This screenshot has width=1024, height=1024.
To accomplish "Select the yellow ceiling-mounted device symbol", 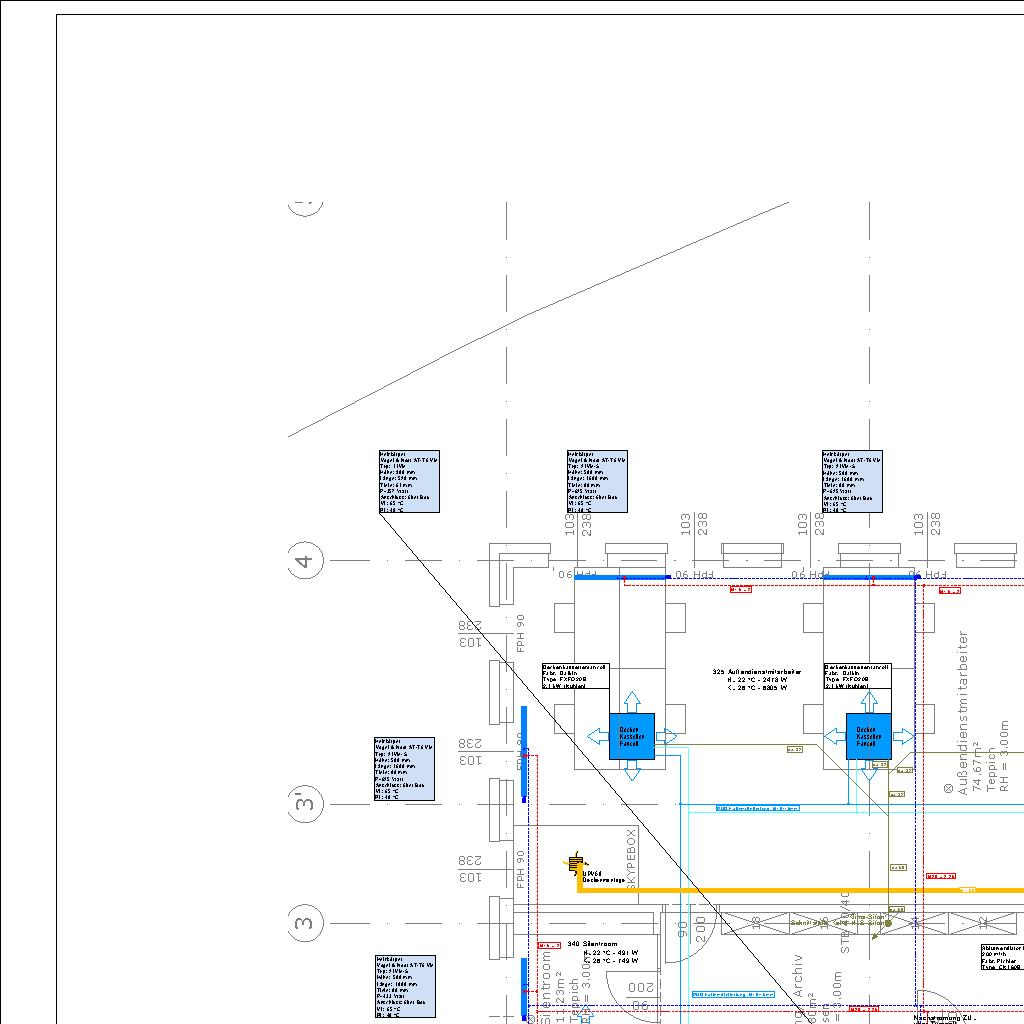I will [576, 865].
